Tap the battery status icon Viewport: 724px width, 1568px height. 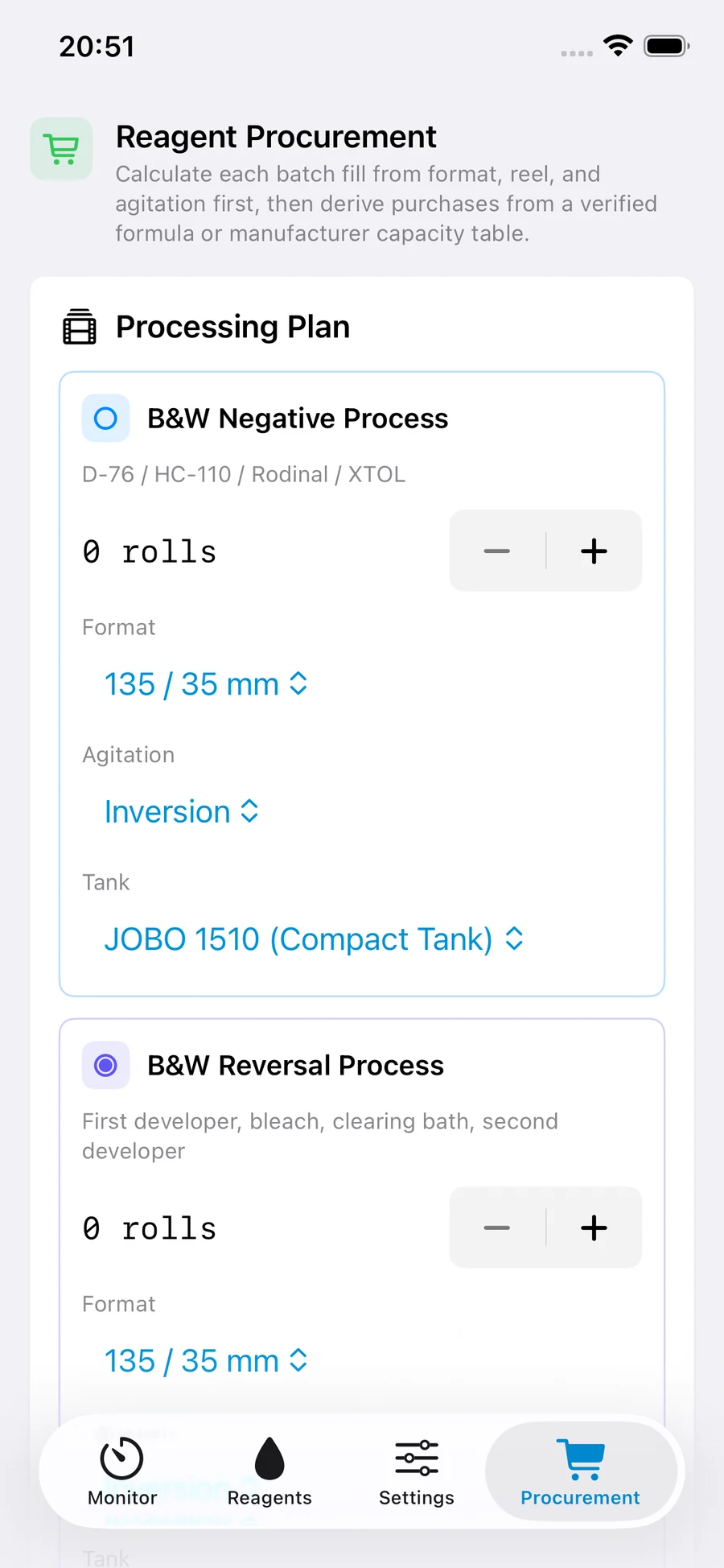[x=667, y=46]
